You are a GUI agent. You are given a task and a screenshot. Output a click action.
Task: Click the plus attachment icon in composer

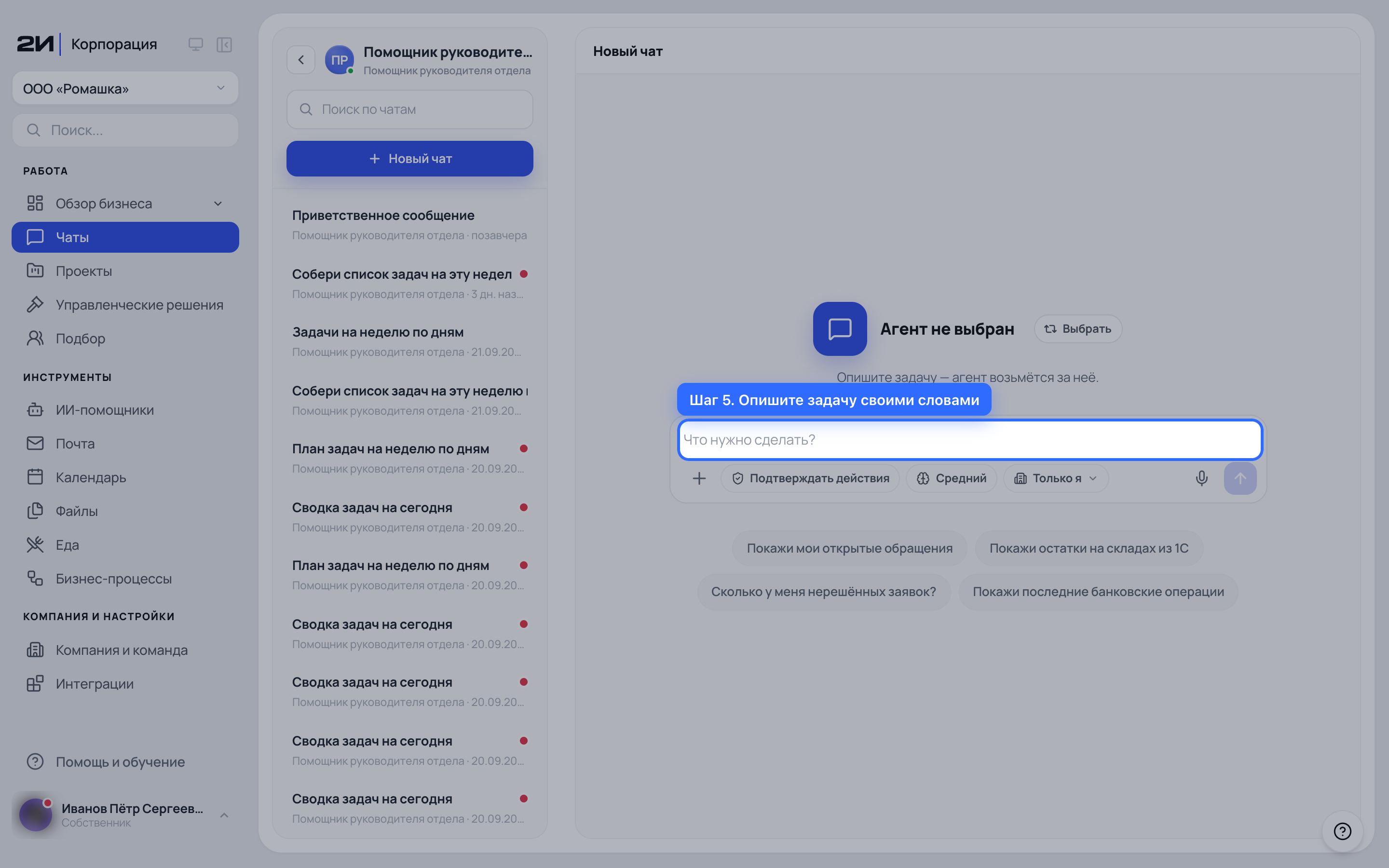(x=699, y=478)
